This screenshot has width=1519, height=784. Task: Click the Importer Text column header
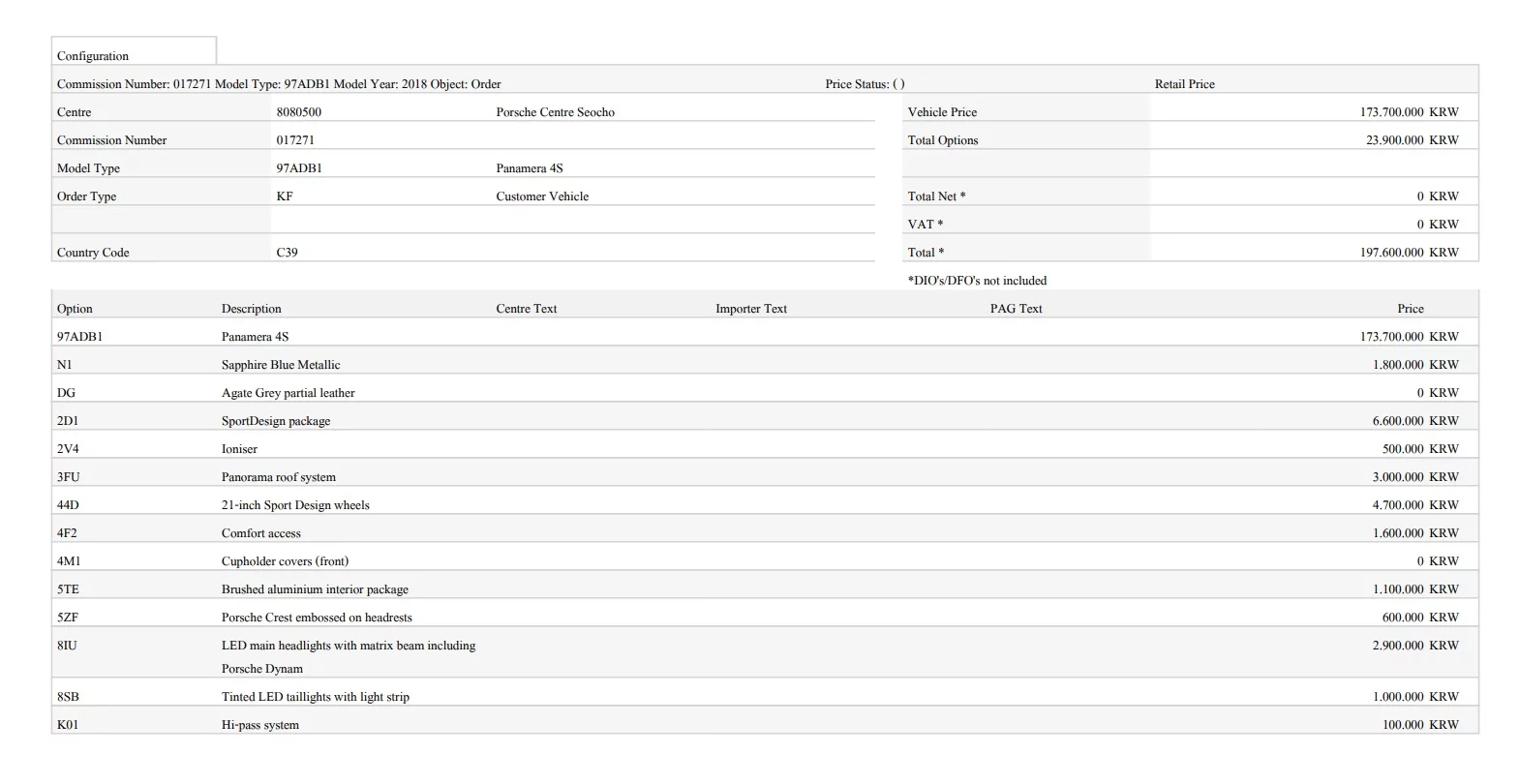(x=750, y=309)
